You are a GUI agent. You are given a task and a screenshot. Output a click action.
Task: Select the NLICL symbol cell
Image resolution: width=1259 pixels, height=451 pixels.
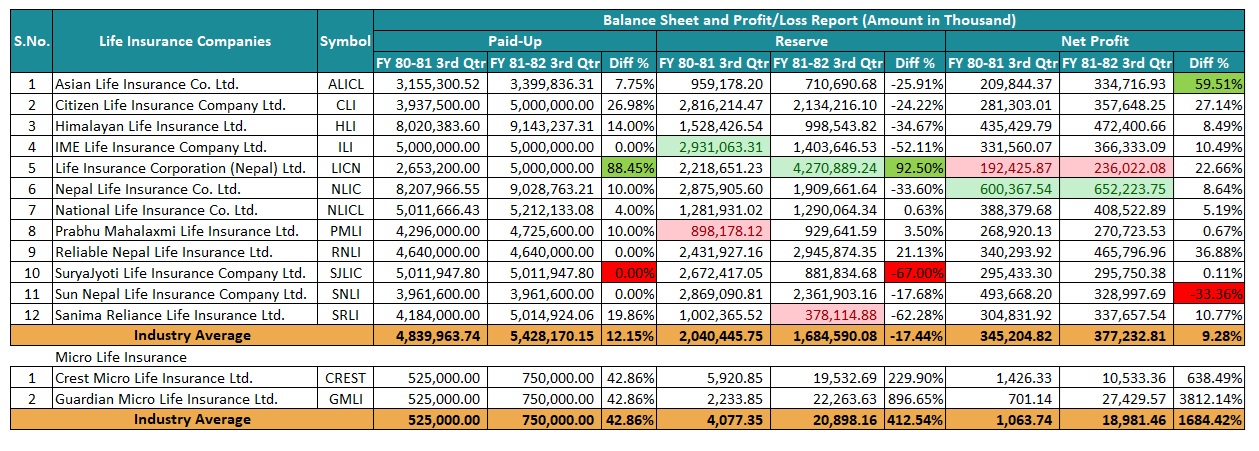pyautogui.click(x=345, y=209)
